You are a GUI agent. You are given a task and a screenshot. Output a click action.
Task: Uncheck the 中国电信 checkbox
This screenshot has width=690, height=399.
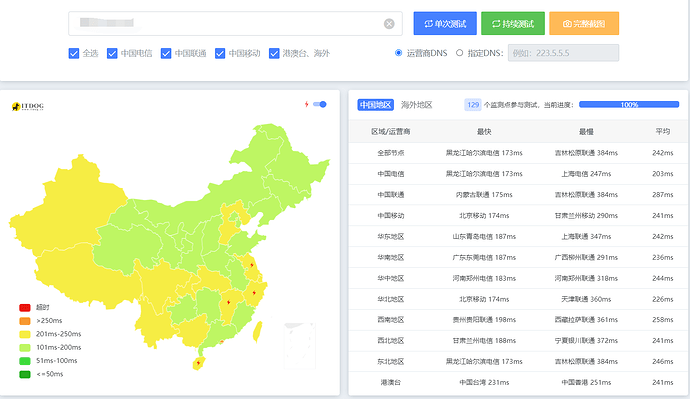tap(112, 53)
